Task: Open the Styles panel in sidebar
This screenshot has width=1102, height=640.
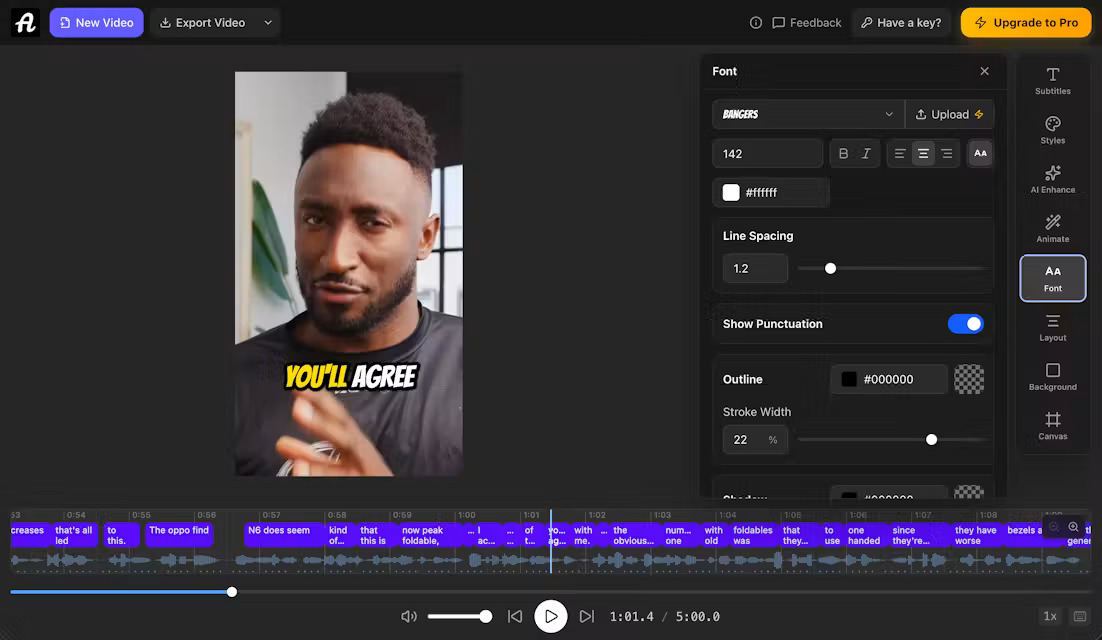Action: pyautogui.click(x=1052, y=130)
